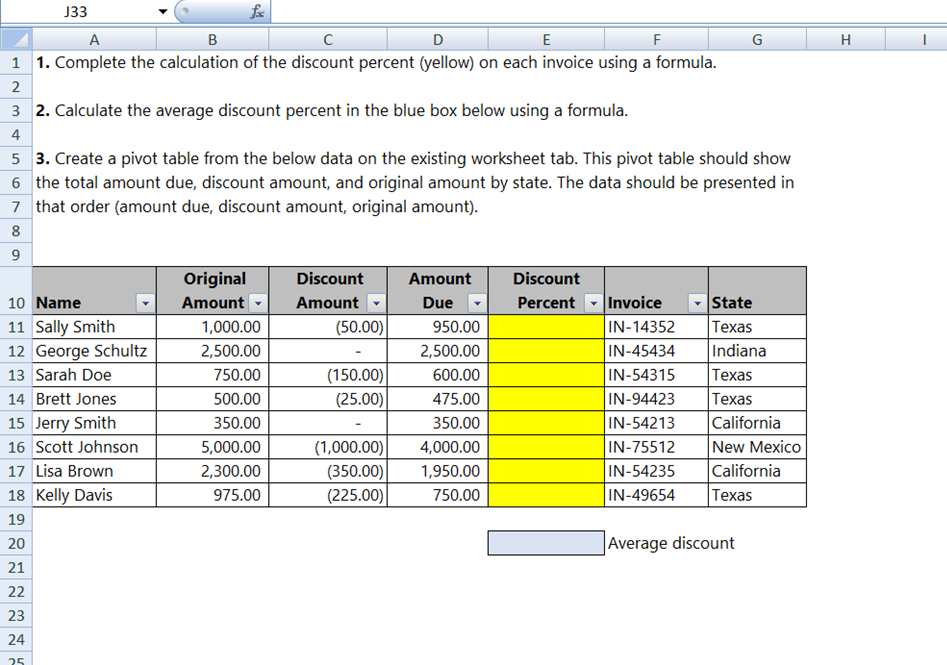Open the Name Box dropdown arrow
Screen dimensions: 947x665
pyautogui.click(x=162, y=11)
